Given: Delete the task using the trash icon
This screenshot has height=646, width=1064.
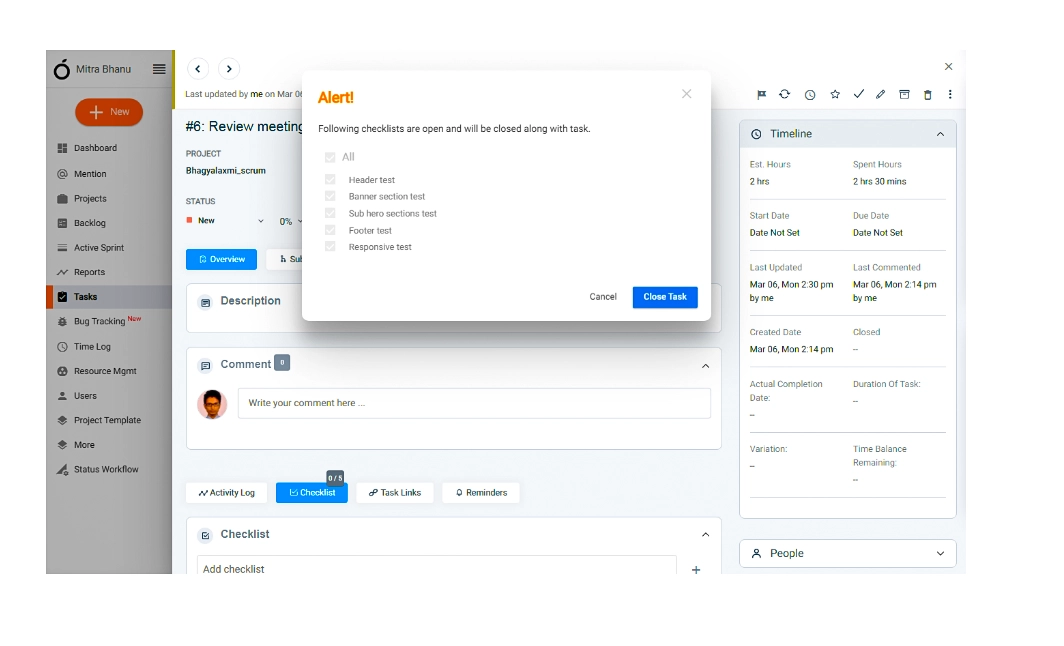Looking at the screenshot, I should click(x=927, y=94).
